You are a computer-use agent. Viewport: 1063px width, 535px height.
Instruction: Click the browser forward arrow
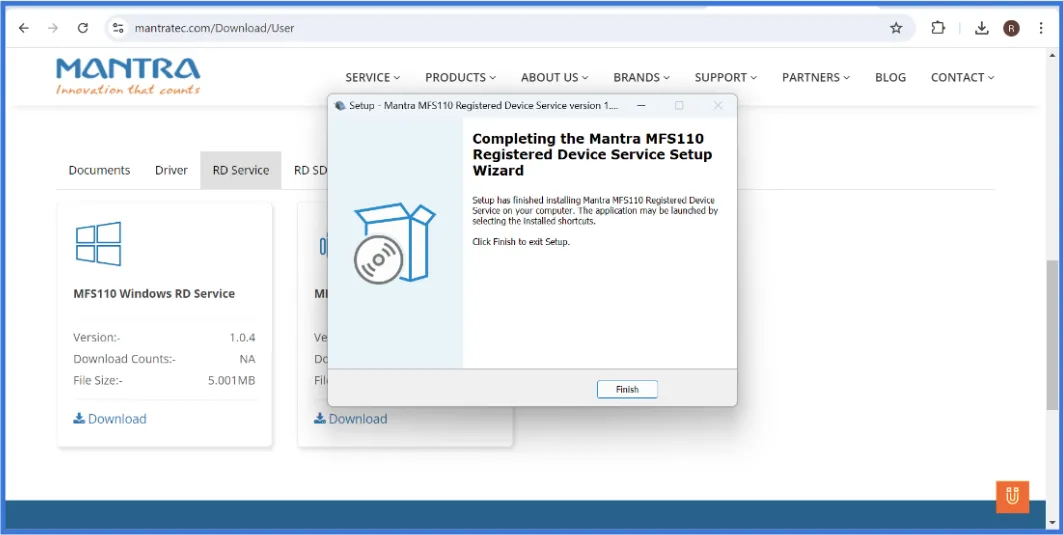click(53, 28)
